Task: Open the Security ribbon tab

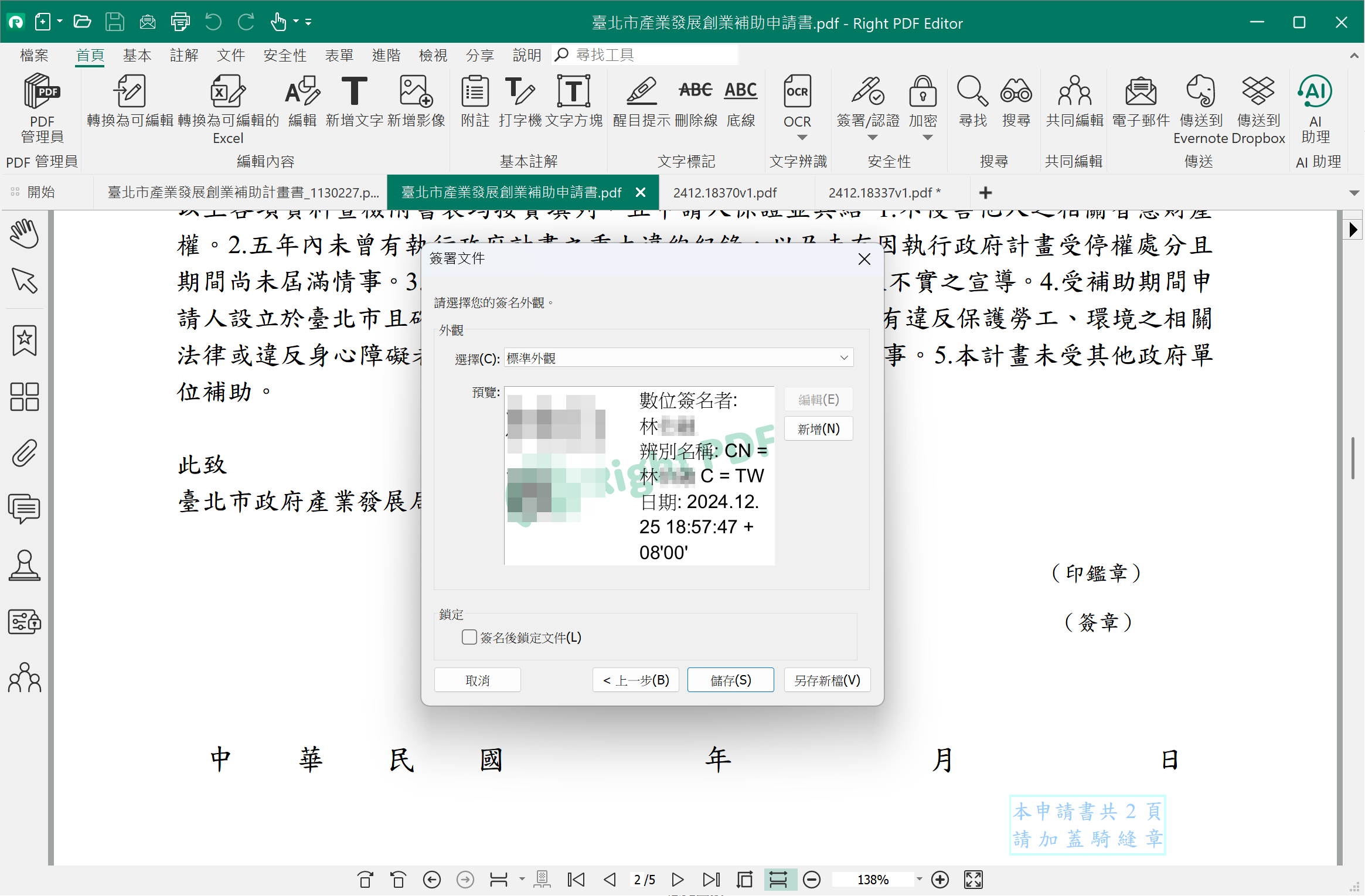Action: click(x=285, y=55)
